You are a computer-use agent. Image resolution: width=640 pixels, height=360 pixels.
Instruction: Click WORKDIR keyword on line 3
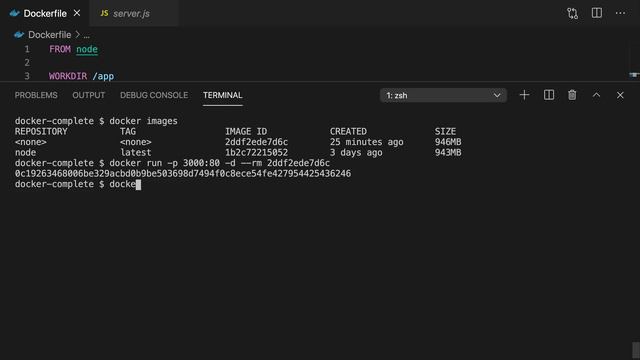coord(68,76)
